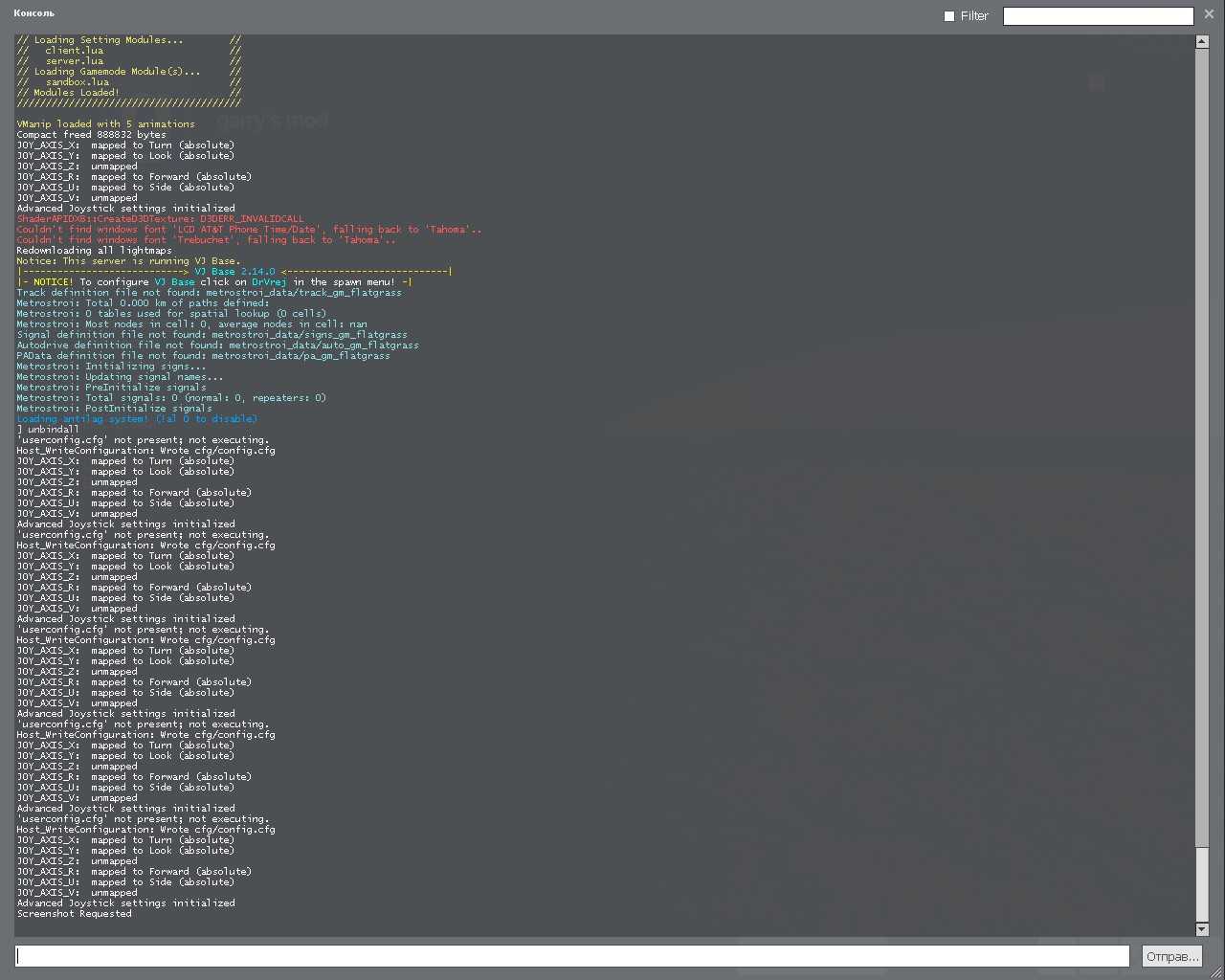Select 'Signal definition file not found' line

click(212, 335)
